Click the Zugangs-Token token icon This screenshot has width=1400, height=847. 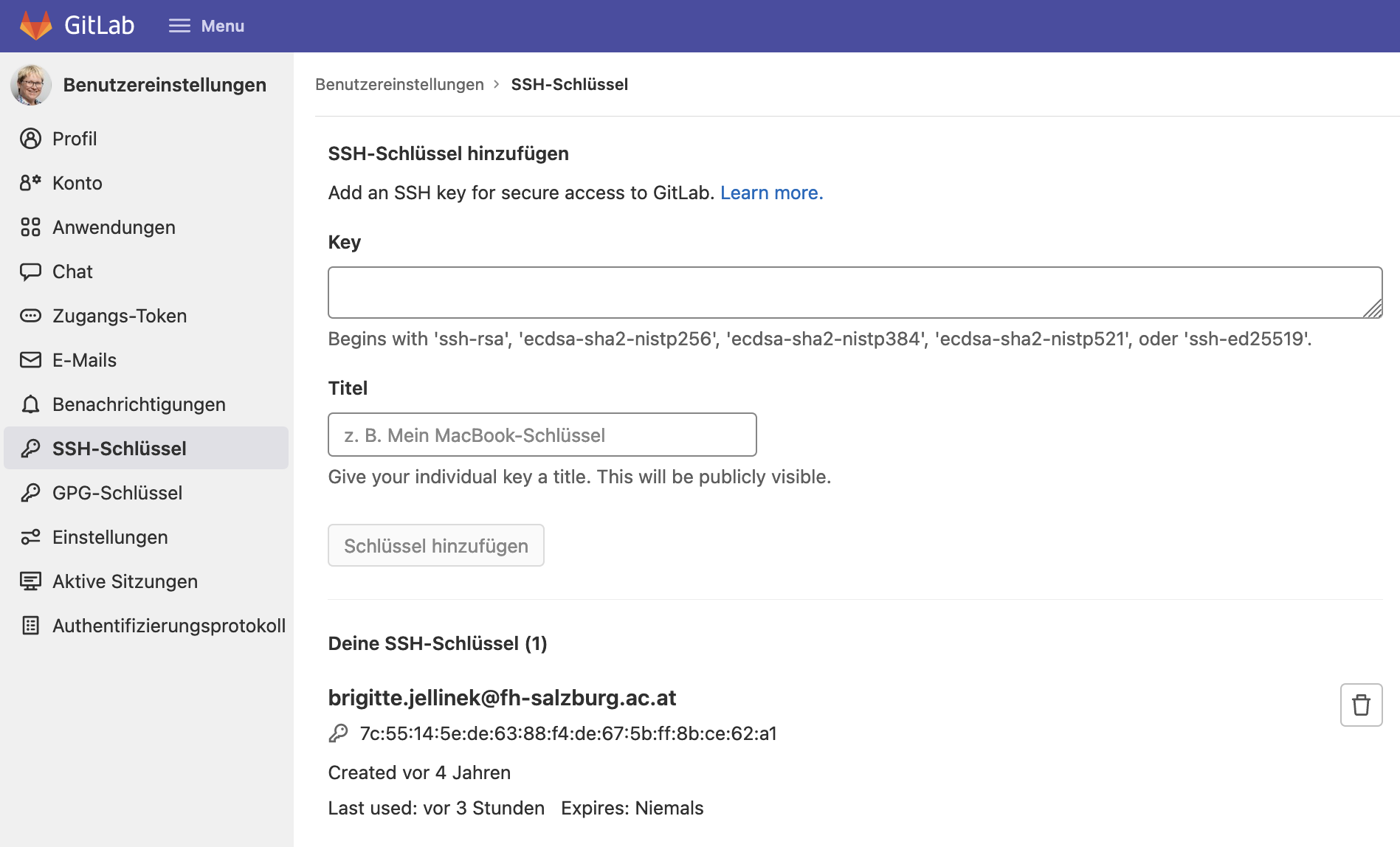pyautogui.click(x=30, y=316)
